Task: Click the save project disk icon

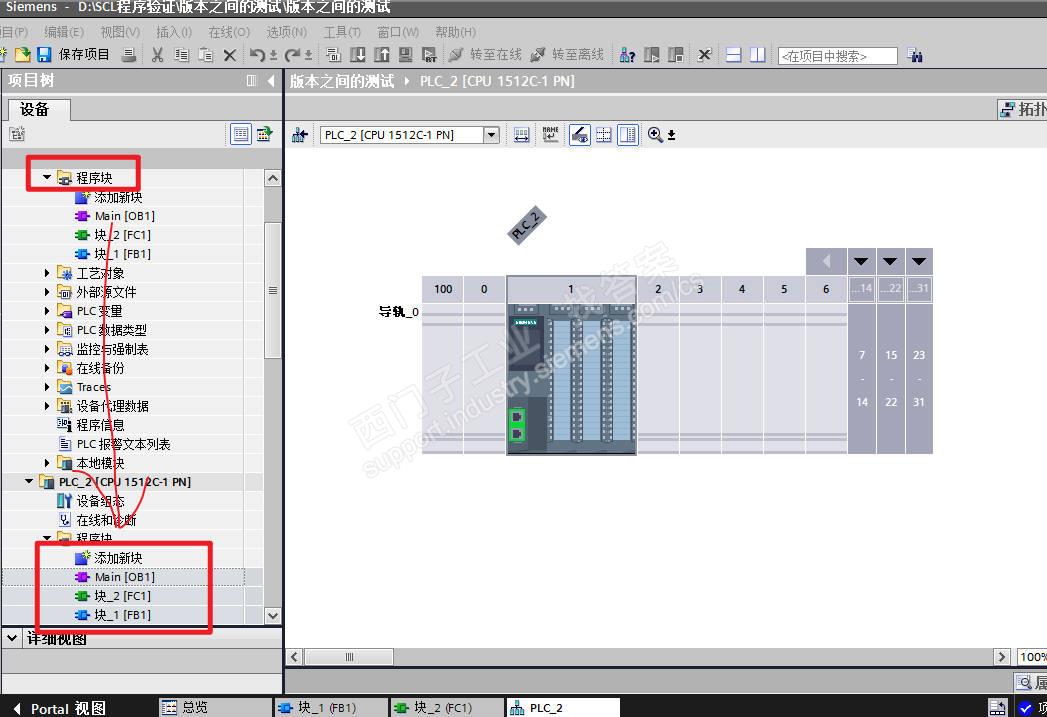Action: [44, 55]
